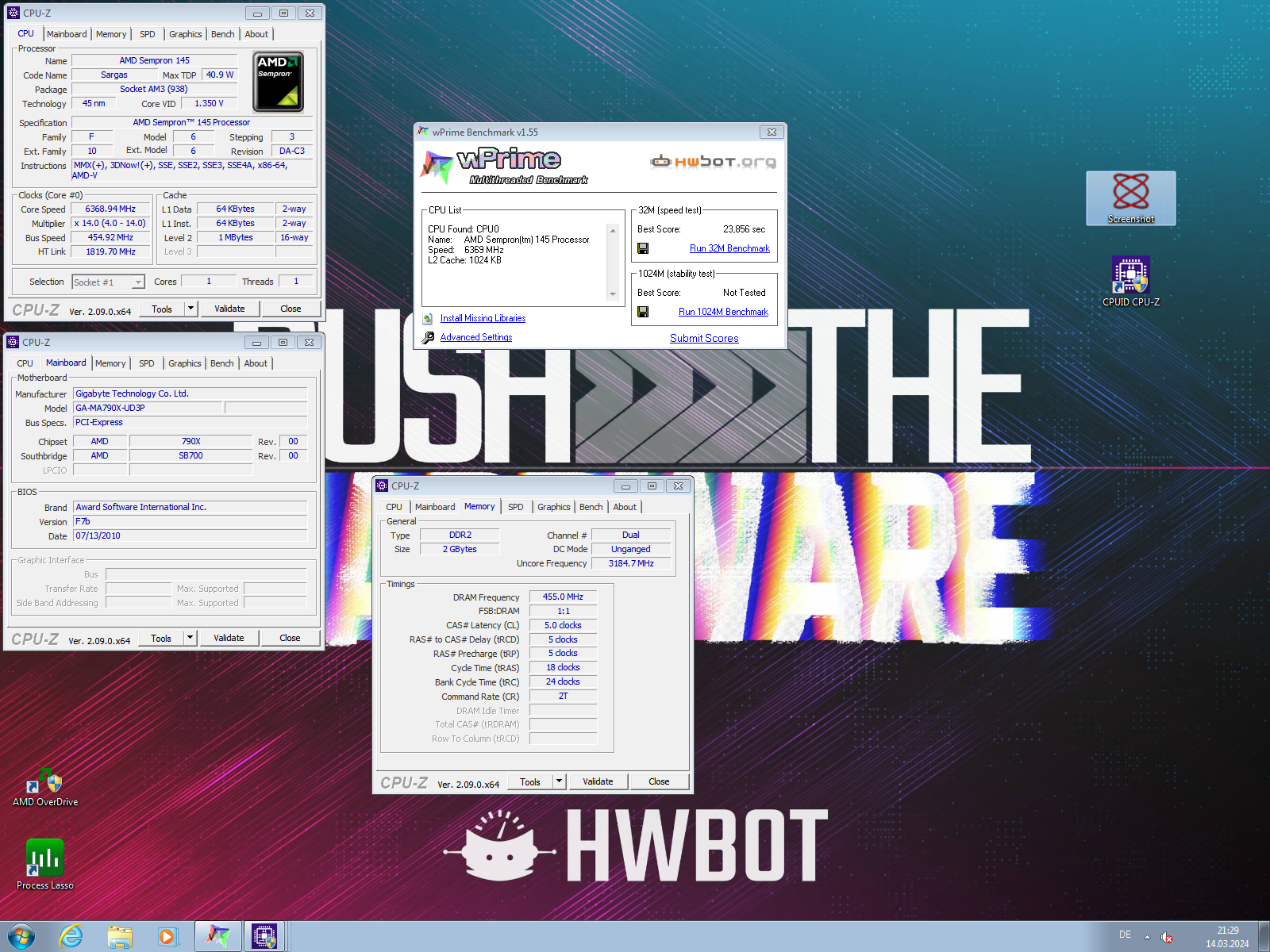Open the CPUID CPU-Z desktop shortcut
1270x952 pixels.
[x=1131, y=282]
